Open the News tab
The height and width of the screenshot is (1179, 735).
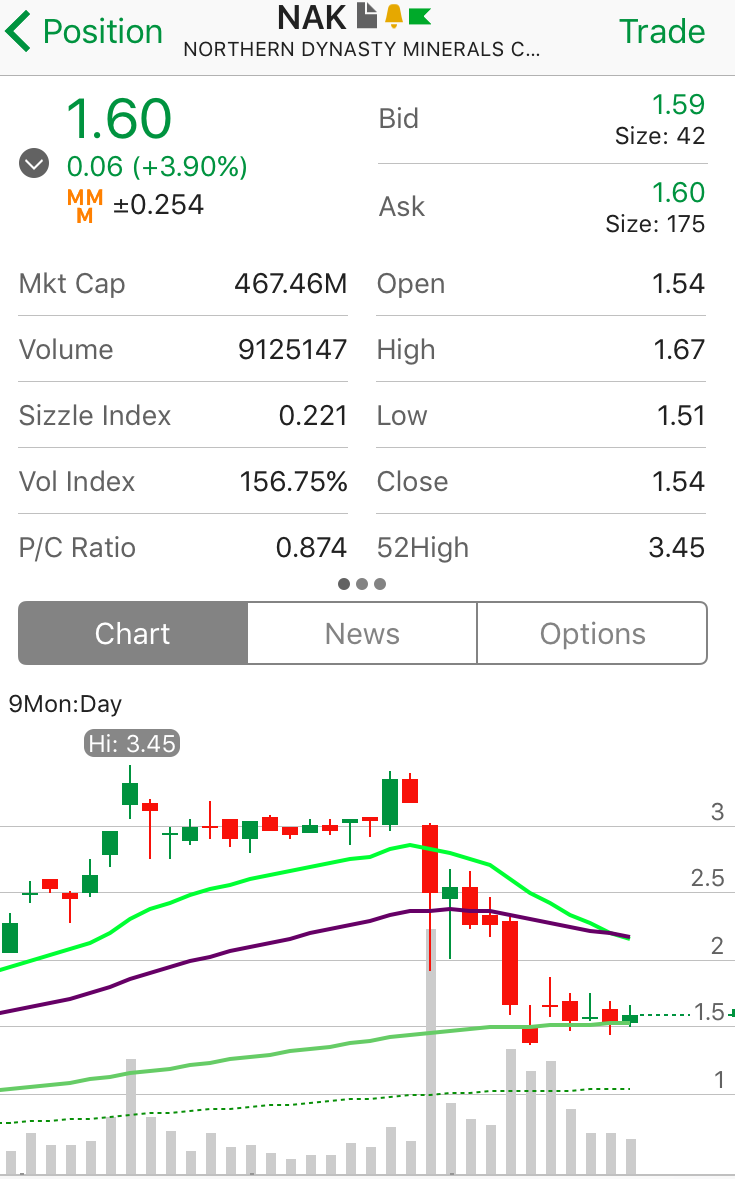[362, 633]
